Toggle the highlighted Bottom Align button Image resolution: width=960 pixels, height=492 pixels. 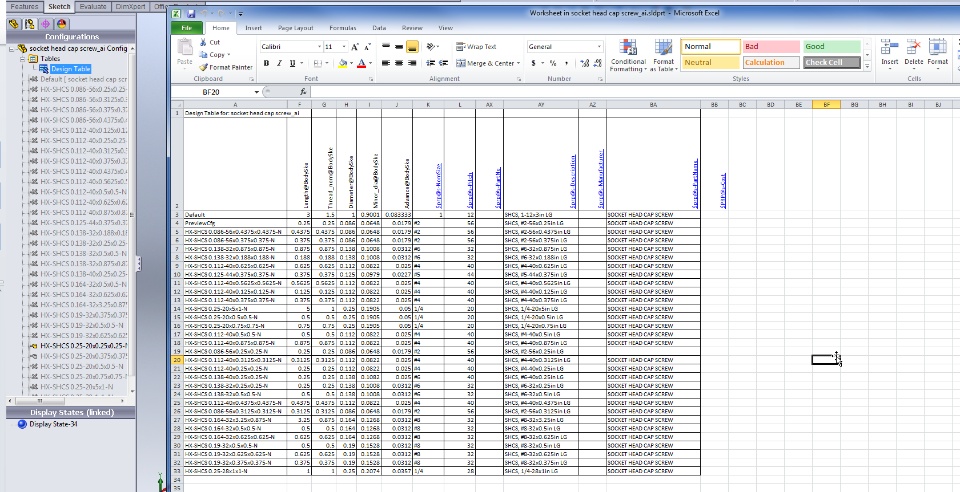point(412,47)
